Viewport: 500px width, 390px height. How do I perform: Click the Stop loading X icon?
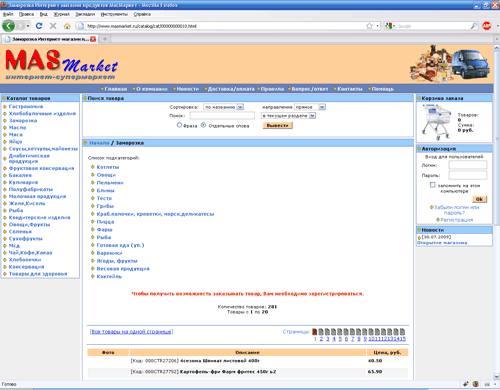(x=53, y=26)
